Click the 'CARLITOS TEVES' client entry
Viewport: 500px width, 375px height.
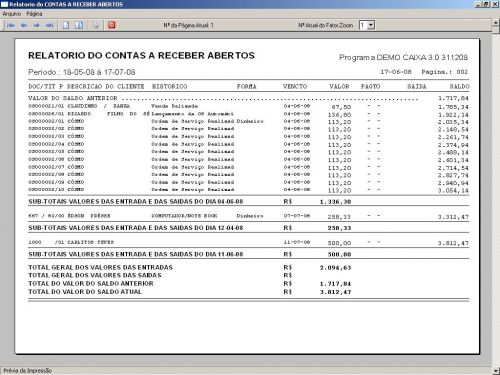tap(91, 242)
